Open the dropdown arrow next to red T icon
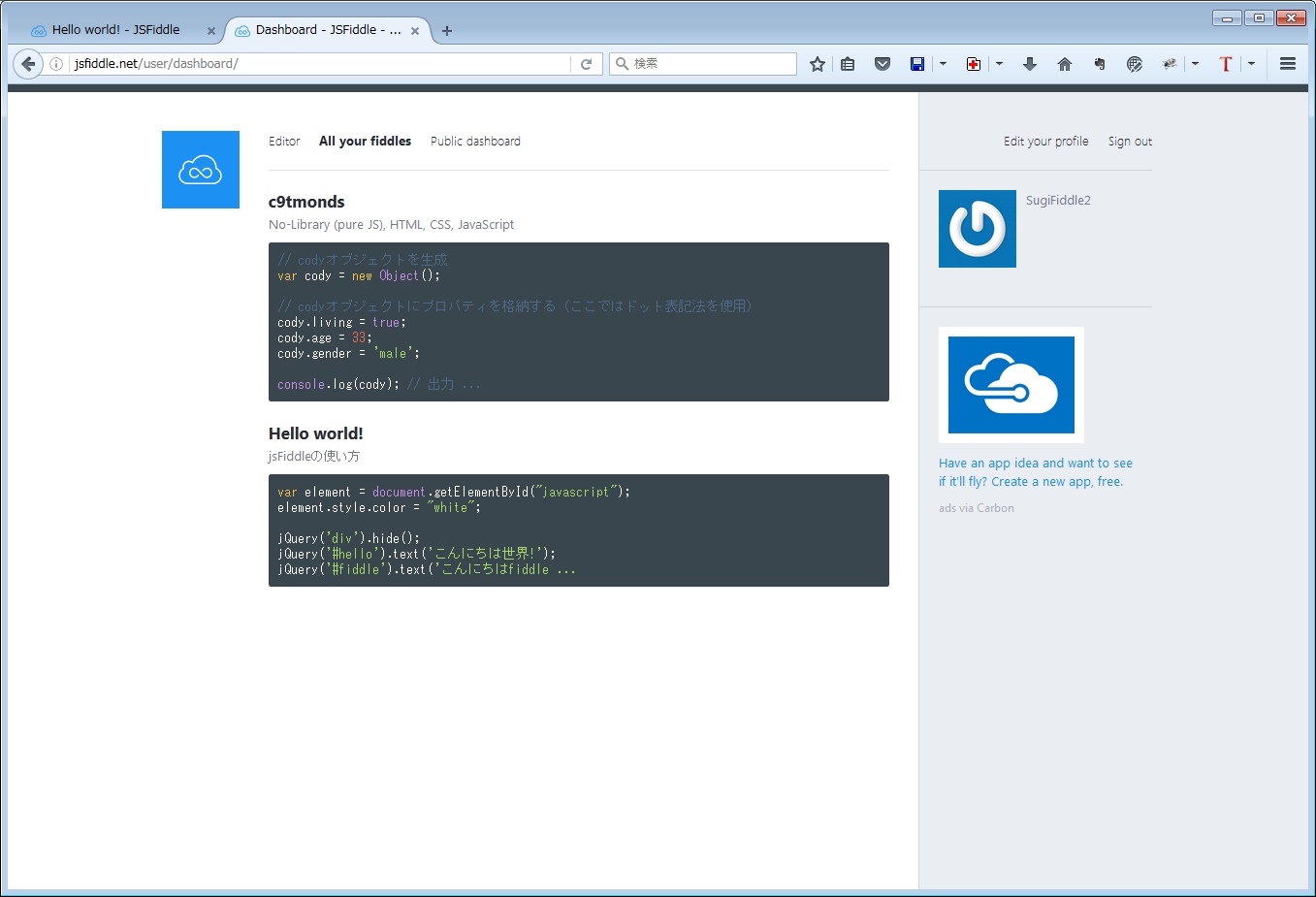 [x=1251, y=64]
